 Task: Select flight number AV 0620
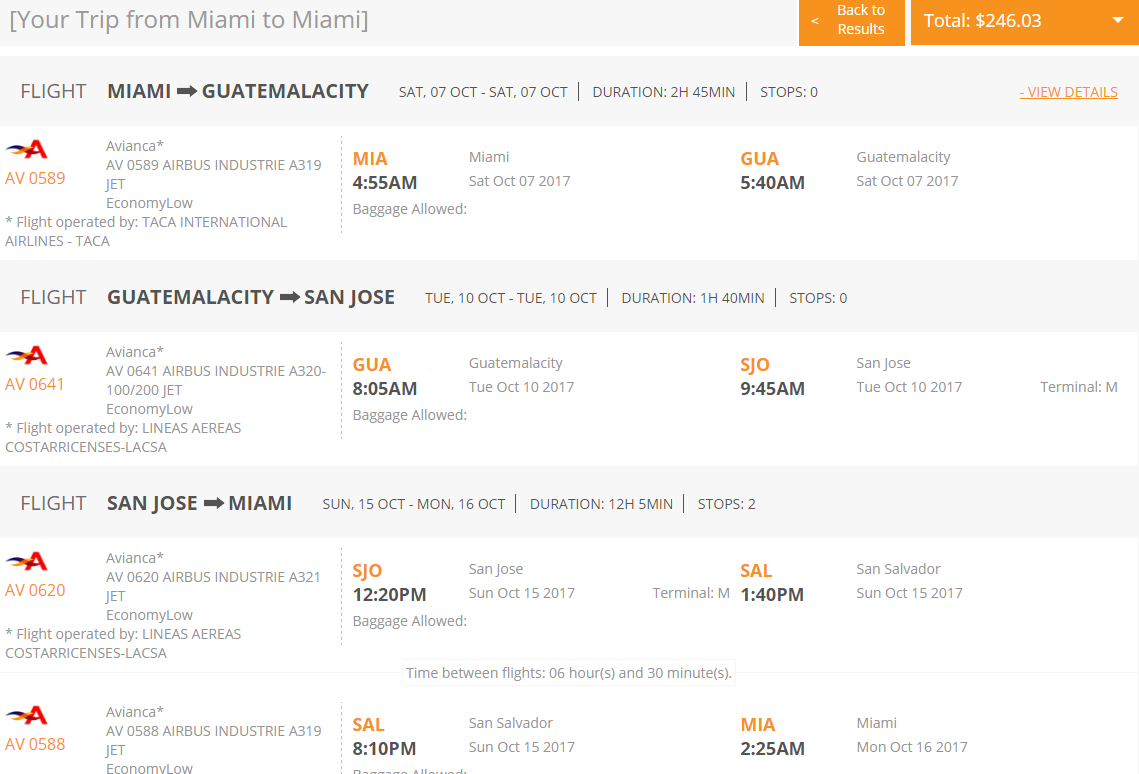click(35, 591)
